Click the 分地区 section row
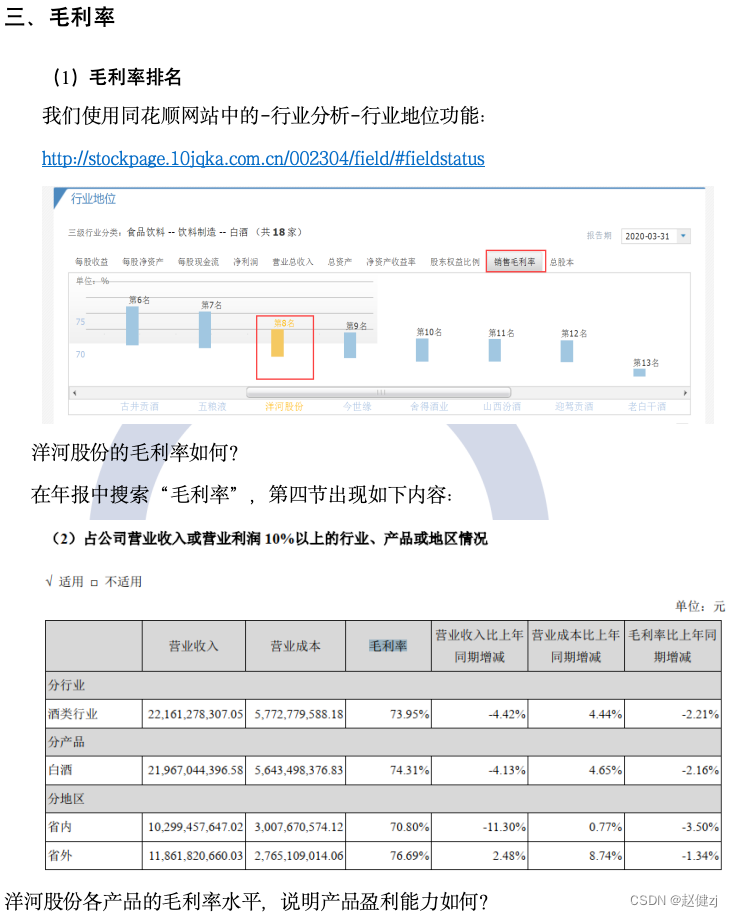The image size is (733, 917). [383, 799]
